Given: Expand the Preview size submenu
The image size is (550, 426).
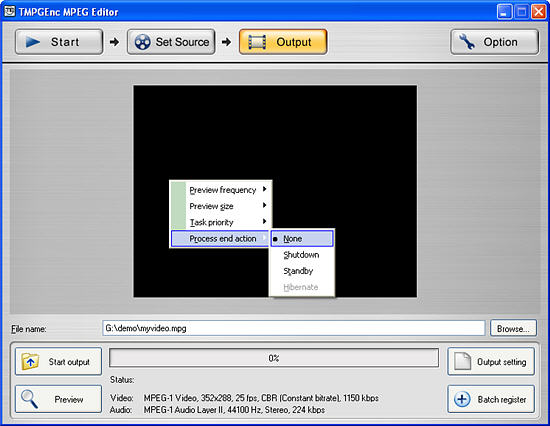Looking at the screenshot, I should click(x=220, y=206).
